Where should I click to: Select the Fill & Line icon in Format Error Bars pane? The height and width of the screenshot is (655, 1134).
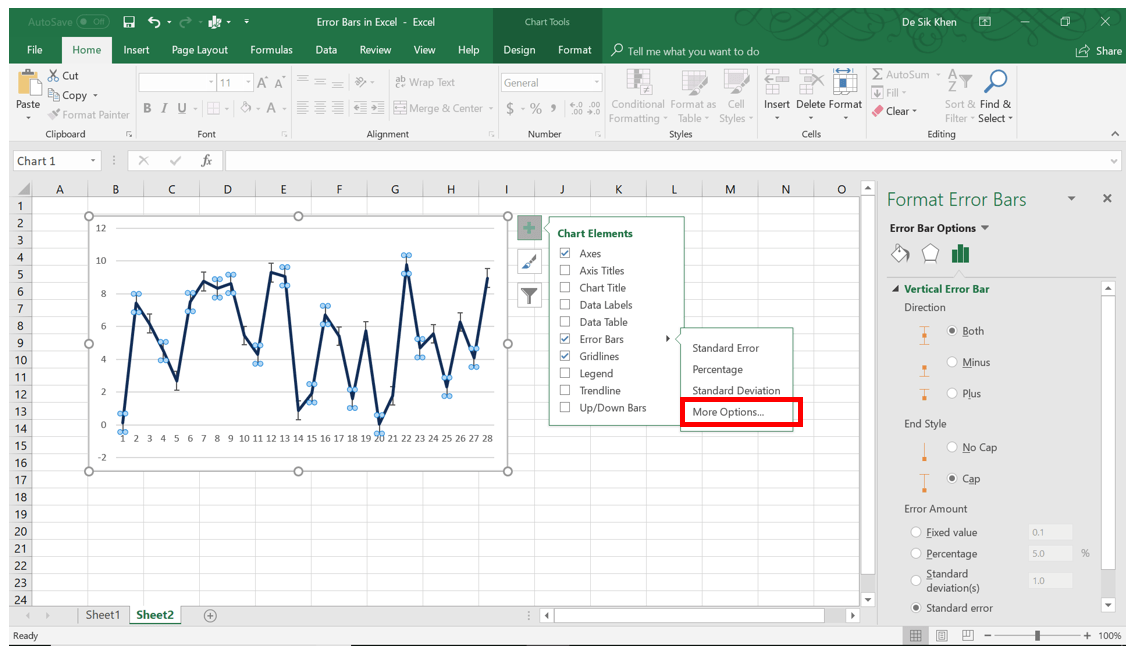pyautogui.click(x=899, y=254)
